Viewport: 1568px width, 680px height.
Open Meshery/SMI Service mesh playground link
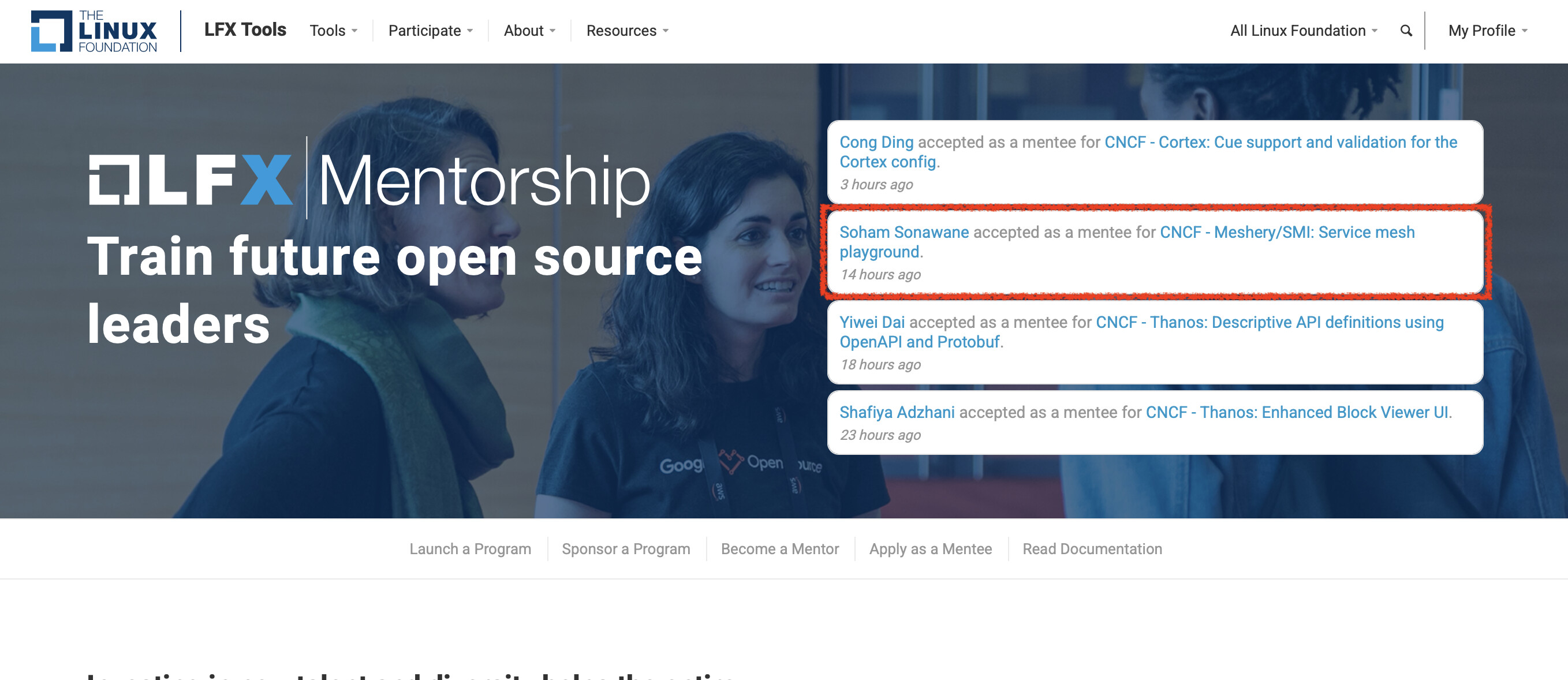[1128, 242]
